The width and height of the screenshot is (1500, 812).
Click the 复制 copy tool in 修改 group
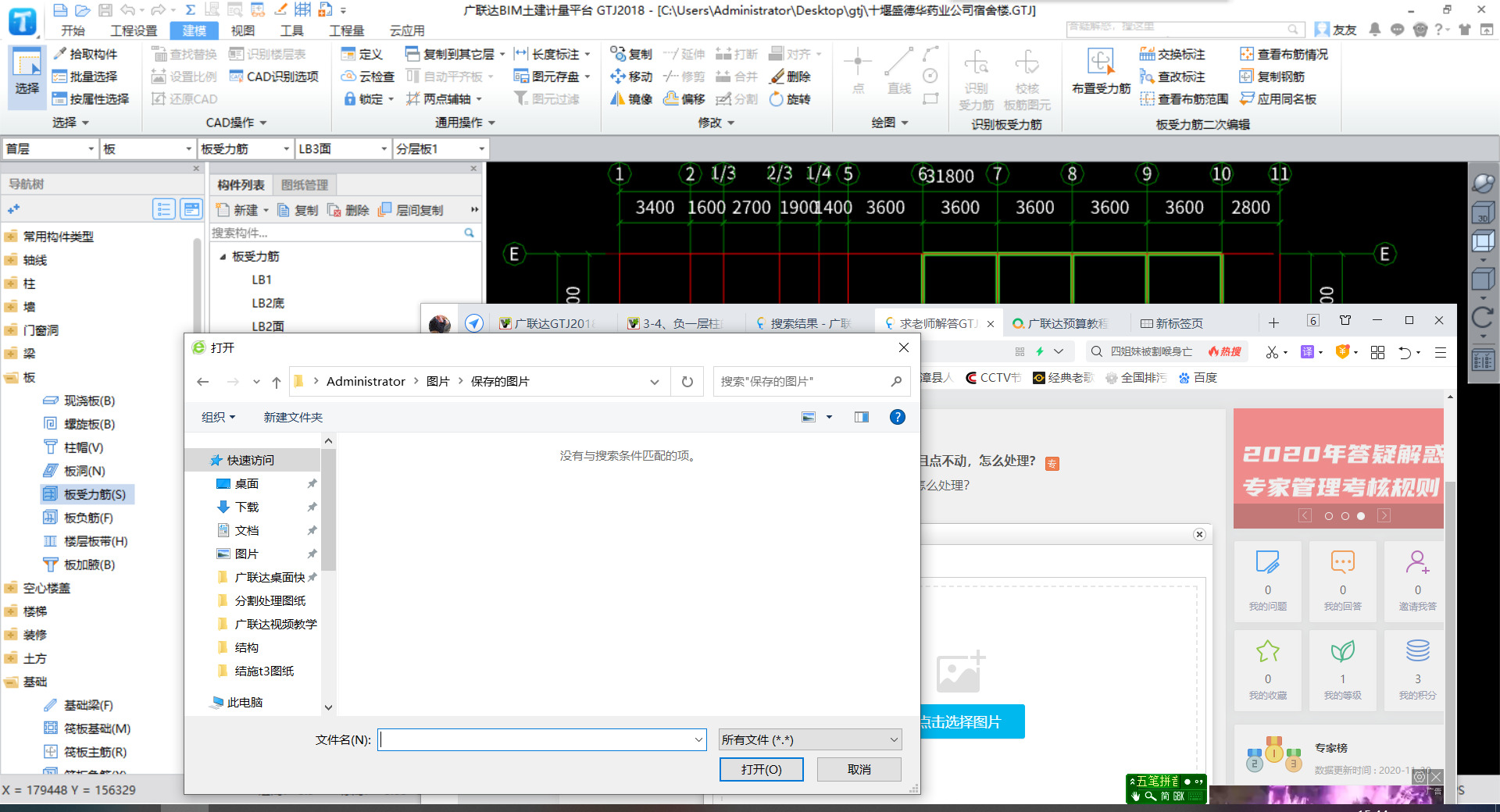tap(631, 54)
